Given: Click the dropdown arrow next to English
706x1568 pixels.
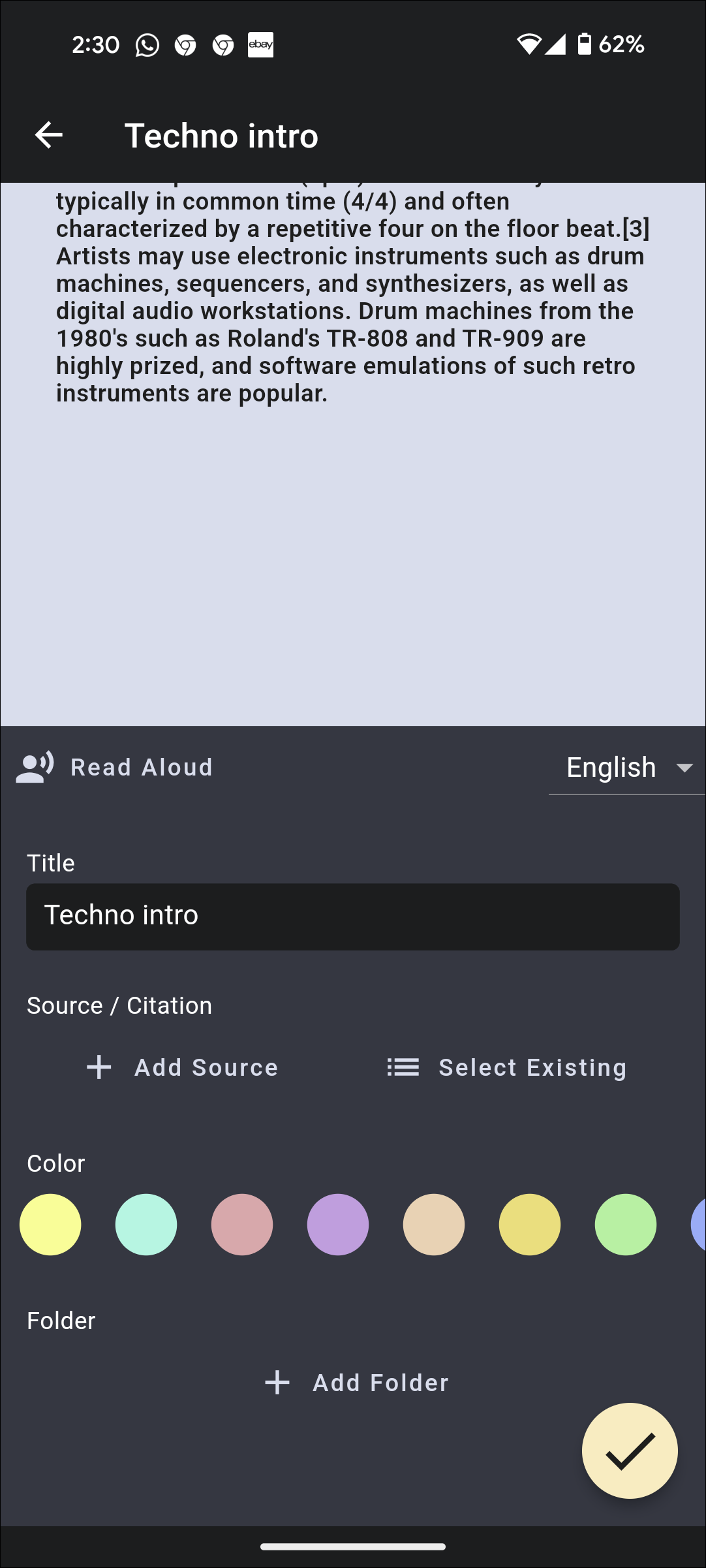Looking at the screenshot, I should pyautogui.click(x=684, y=768).
